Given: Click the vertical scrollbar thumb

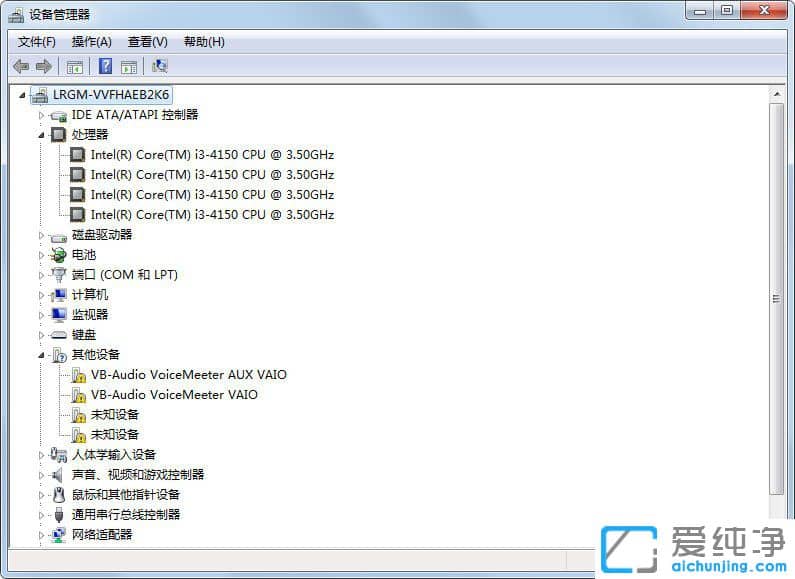Looking at the screenshot, I should (776, 299).
